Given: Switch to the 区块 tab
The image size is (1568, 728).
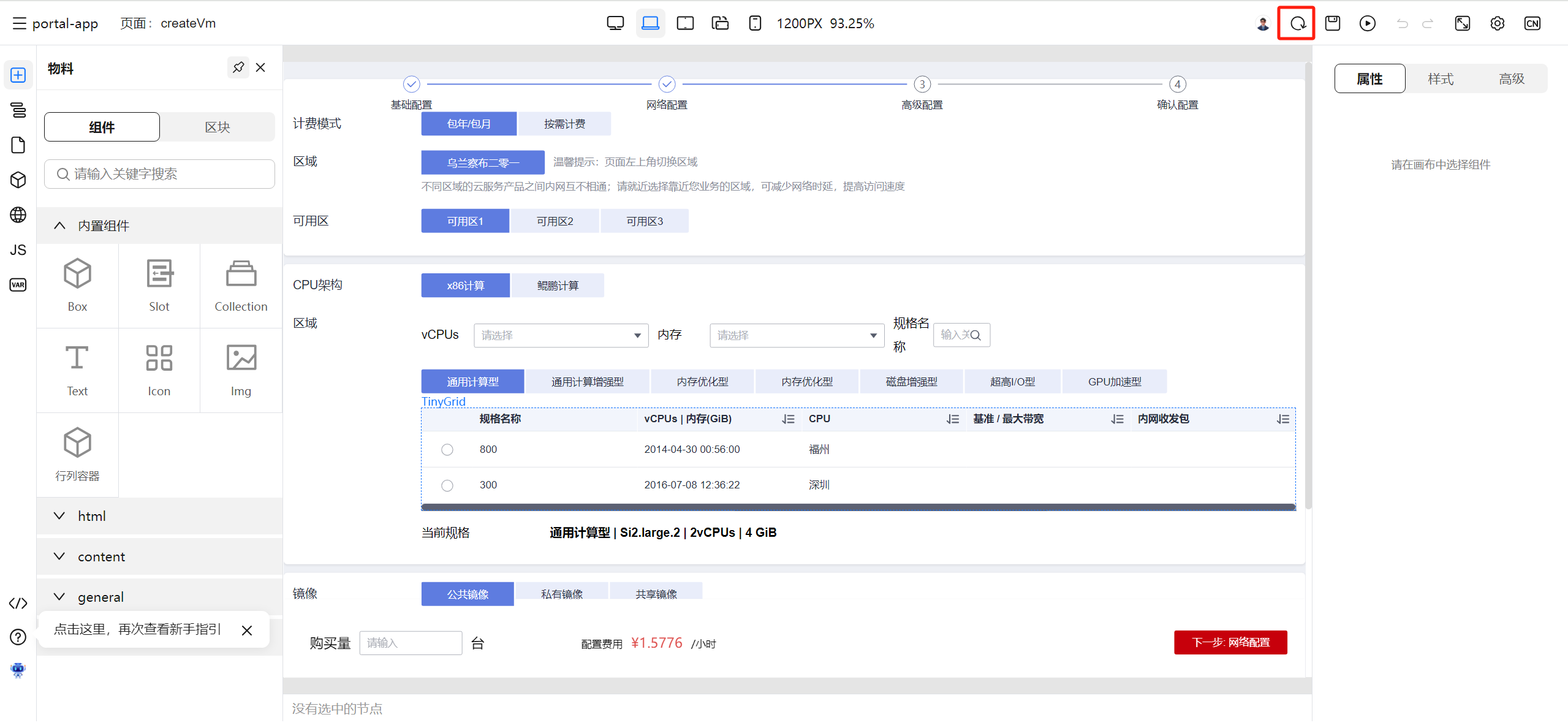Looking at the screenshot, I should (x=217, y=127).
